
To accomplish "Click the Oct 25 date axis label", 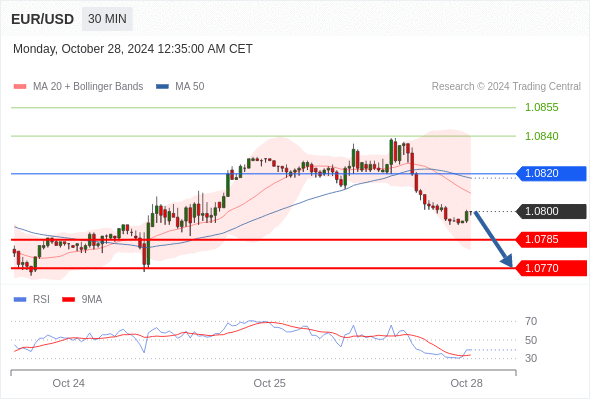I will coord(269,383).
